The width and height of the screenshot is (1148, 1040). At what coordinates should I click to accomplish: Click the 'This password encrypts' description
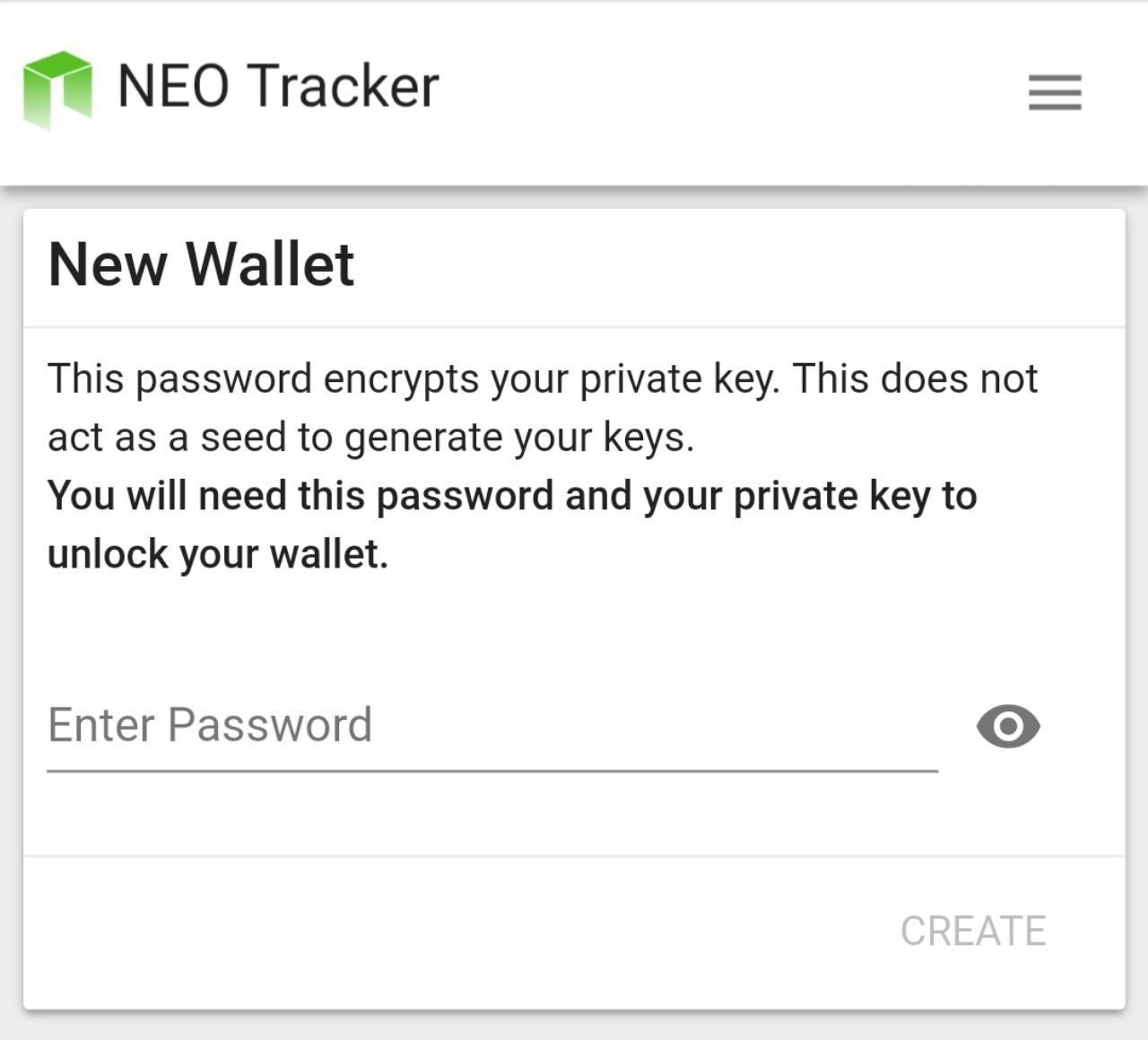(x=543, y=408)
